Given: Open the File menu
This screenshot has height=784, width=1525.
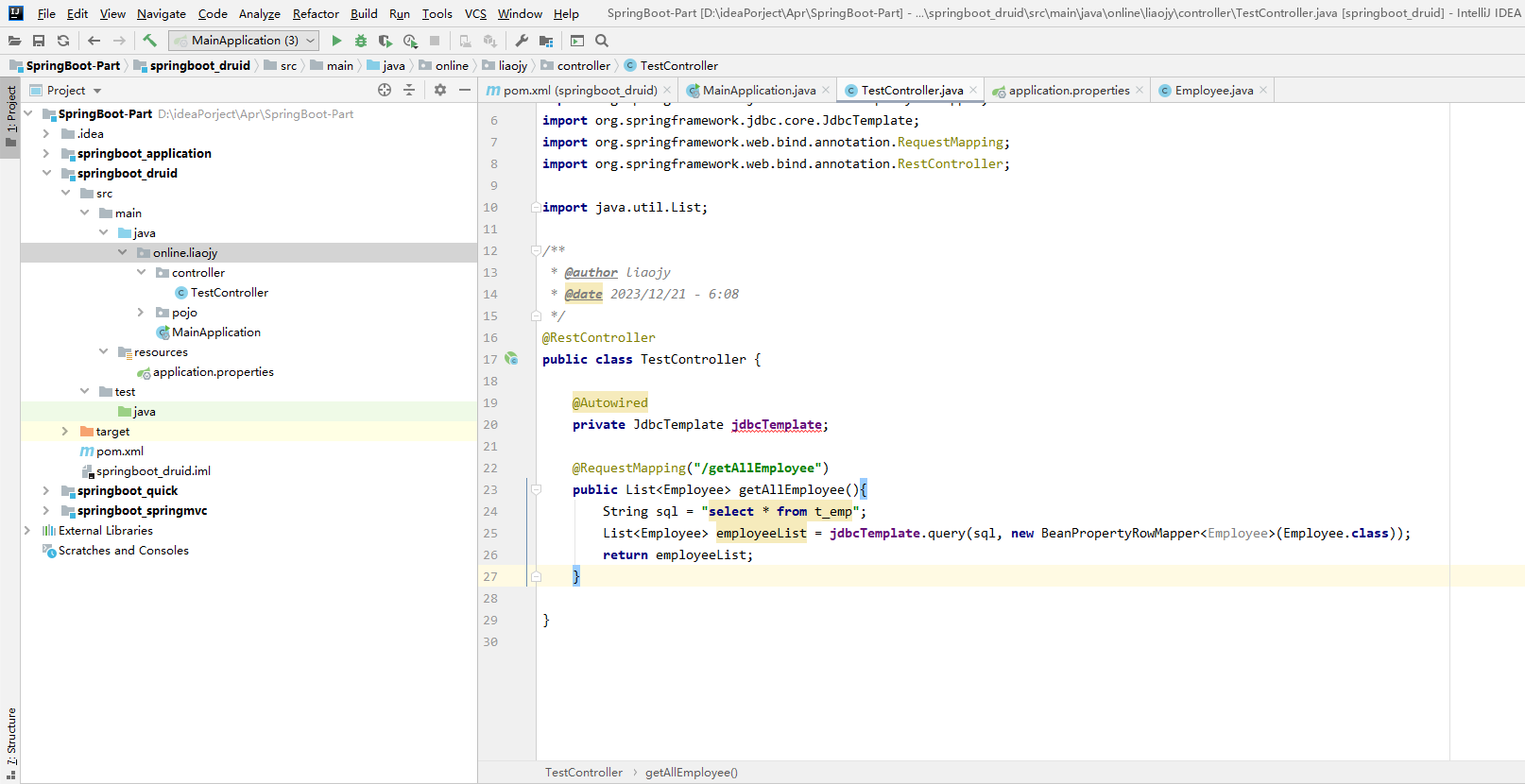Looking at the screenshot, I should [46, 13].
